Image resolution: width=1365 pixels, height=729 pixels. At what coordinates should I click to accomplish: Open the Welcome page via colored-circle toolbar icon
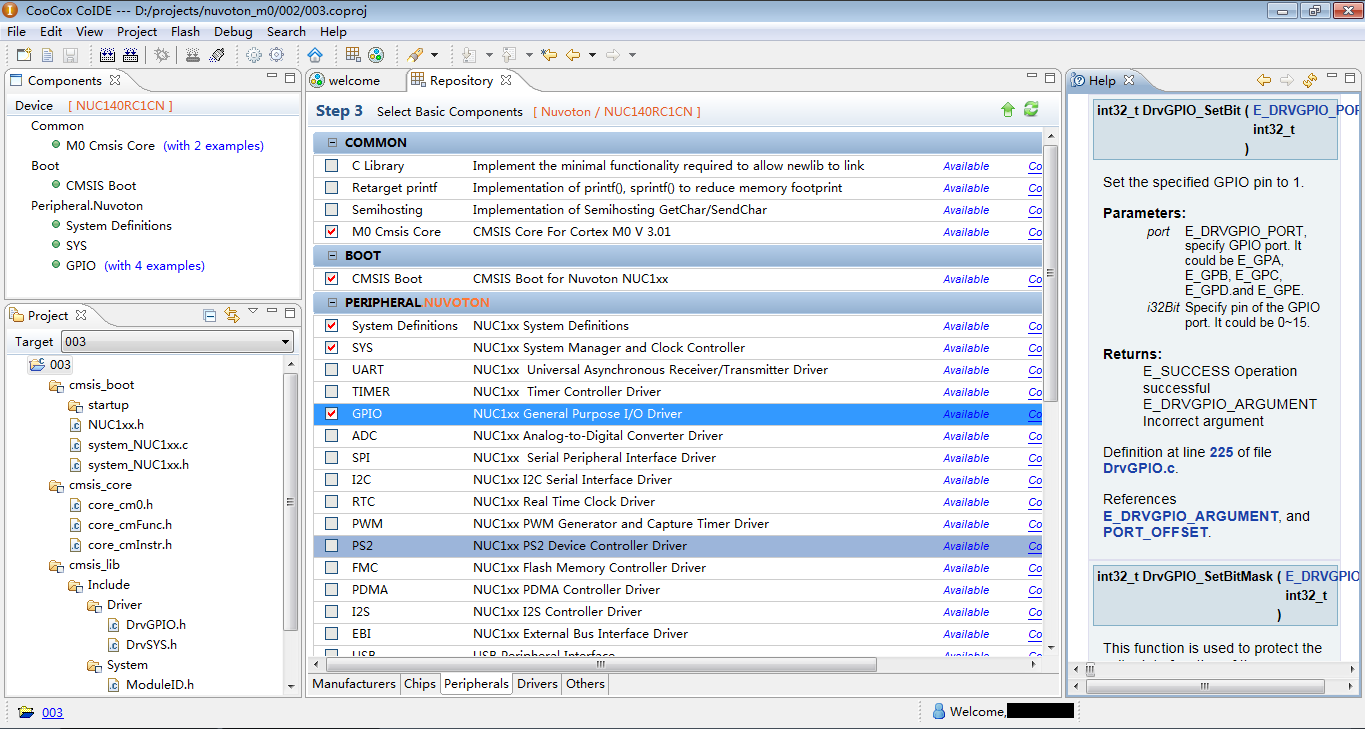pos(376,55)
